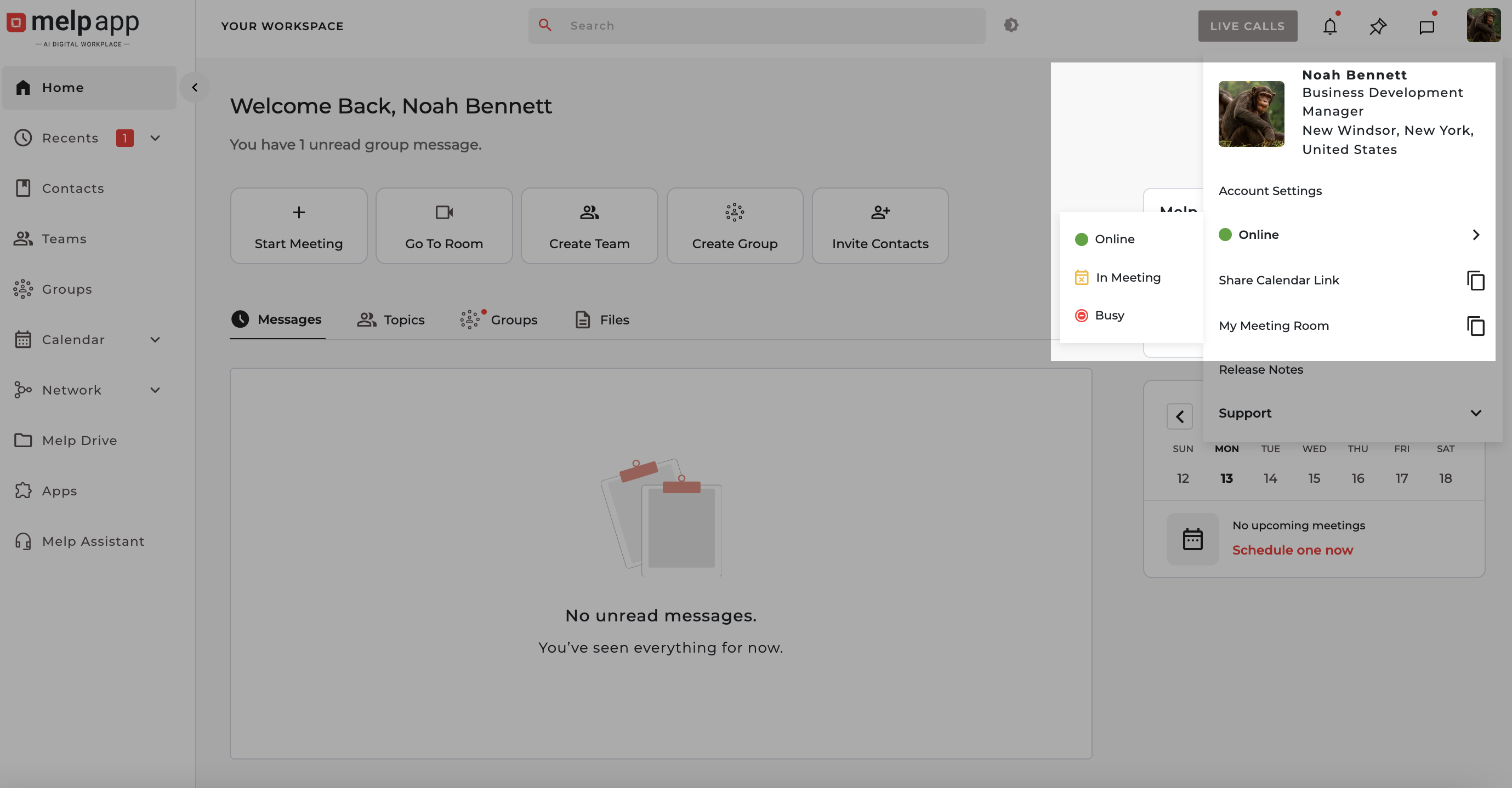
Task: Click the melp app logo
Action: [x=73, y=27]
